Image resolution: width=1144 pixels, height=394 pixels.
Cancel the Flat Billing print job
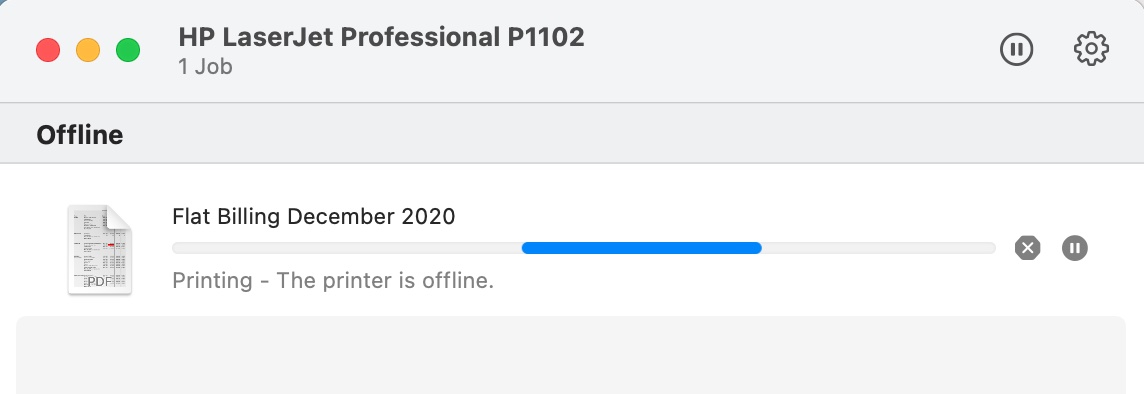point(1027,248)
